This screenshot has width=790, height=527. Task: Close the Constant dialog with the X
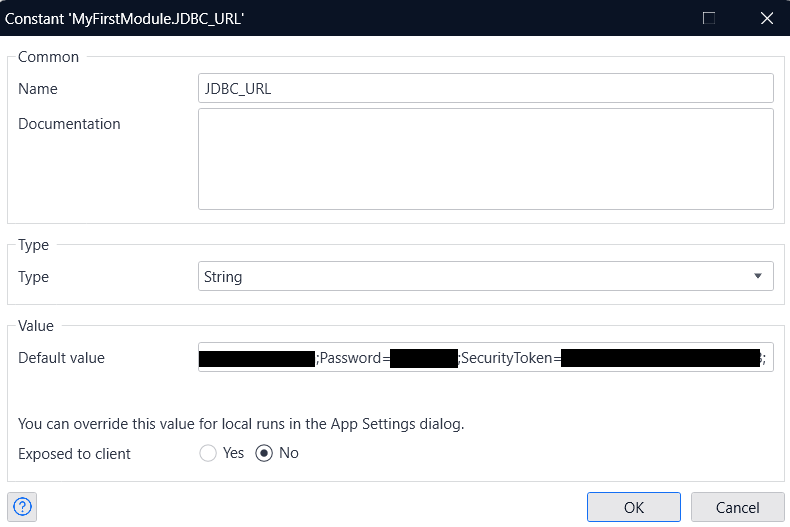(x=766, y=18)
